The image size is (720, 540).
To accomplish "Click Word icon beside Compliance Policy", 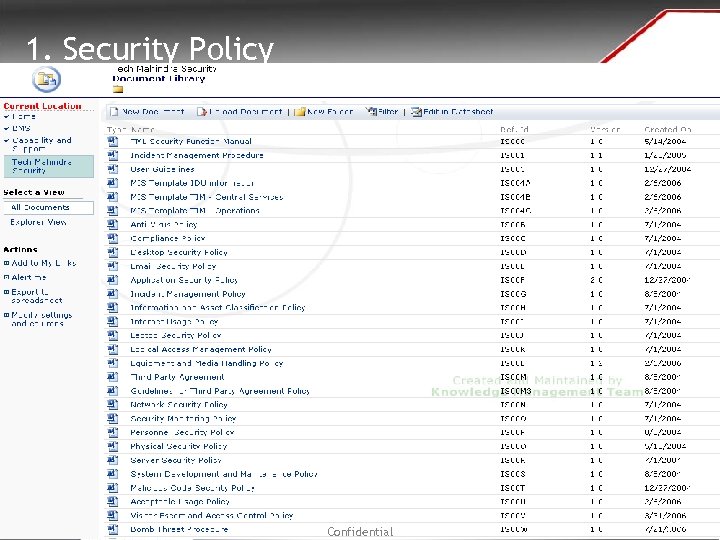I will [x=112, y=238].
